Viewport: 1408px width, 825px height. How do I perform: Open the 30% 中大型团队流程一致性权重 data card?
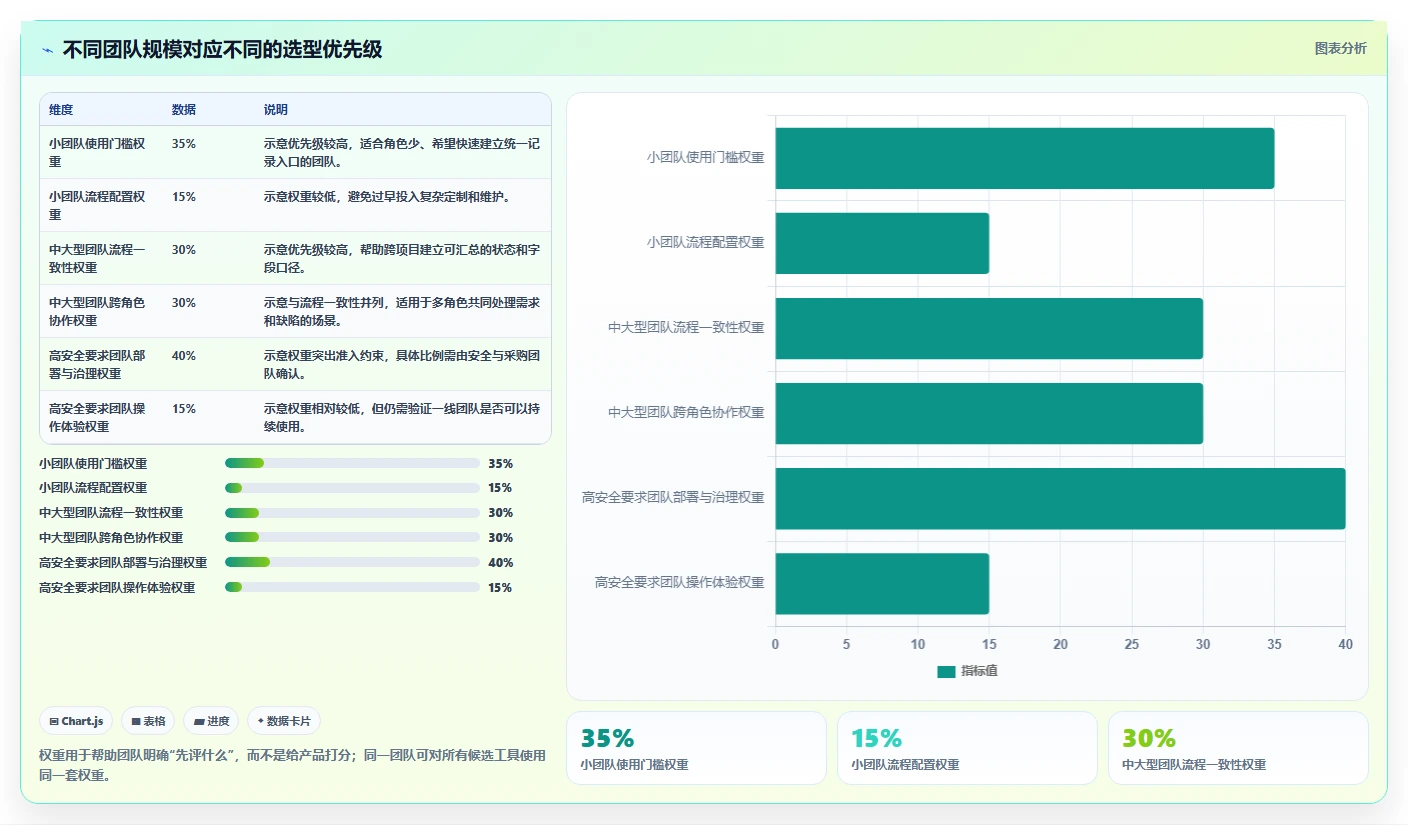1238,748
